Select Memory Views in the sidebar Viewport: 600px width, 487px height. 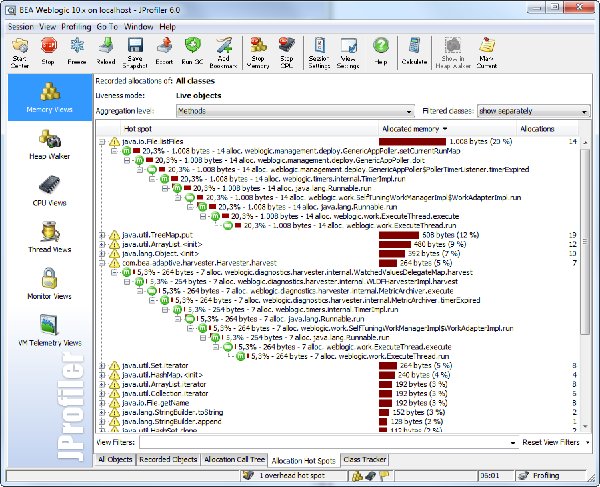pos(50,98)
